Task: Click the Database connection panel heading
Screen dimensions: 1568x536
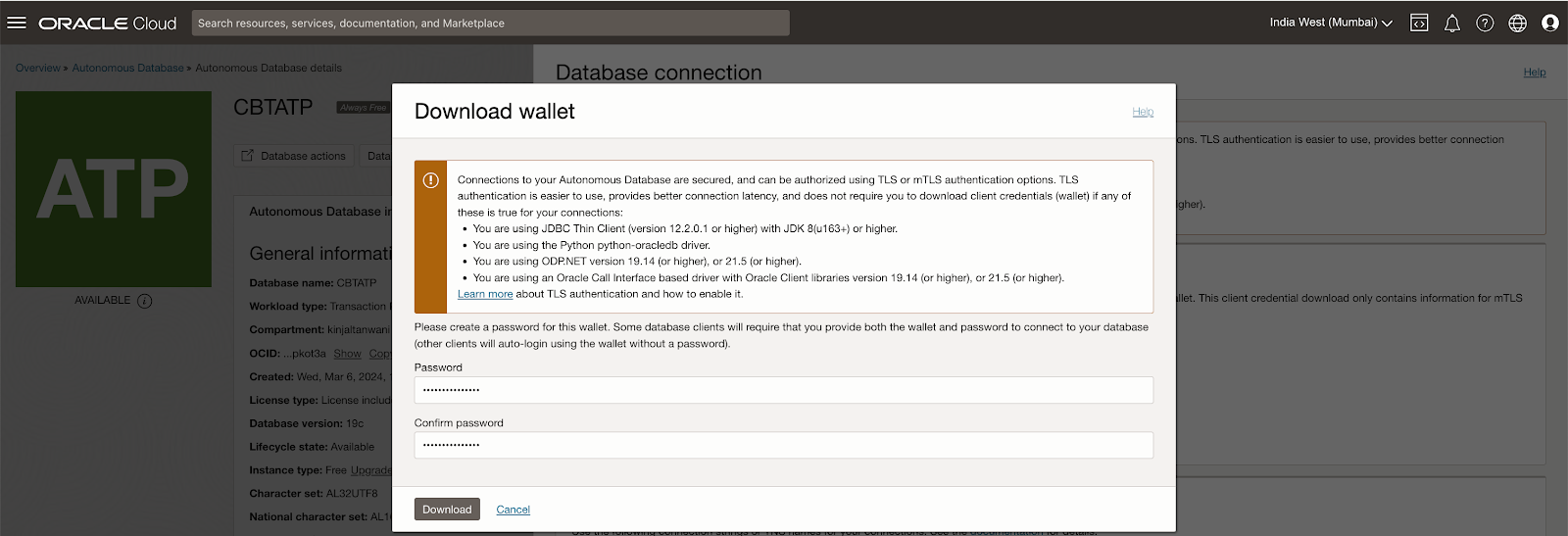Action: pyautogui.click(x=659, y=73)
